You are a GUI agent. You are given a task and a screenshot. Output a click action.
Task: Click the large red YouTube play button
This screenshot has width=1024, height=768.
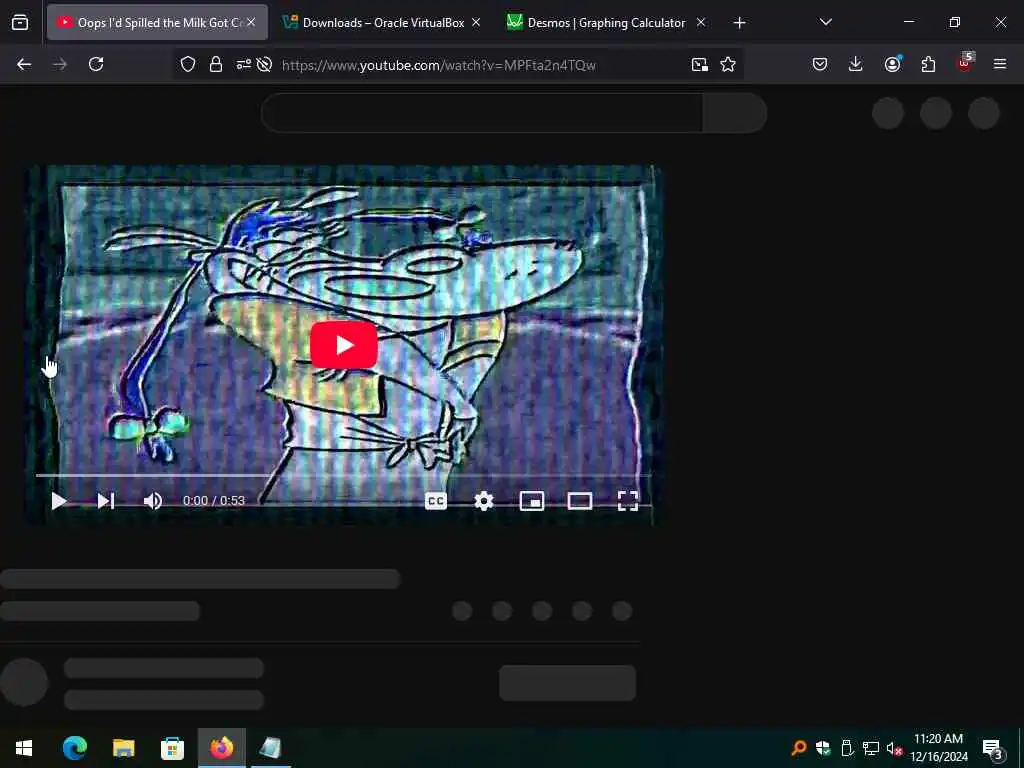coord(344,345)
